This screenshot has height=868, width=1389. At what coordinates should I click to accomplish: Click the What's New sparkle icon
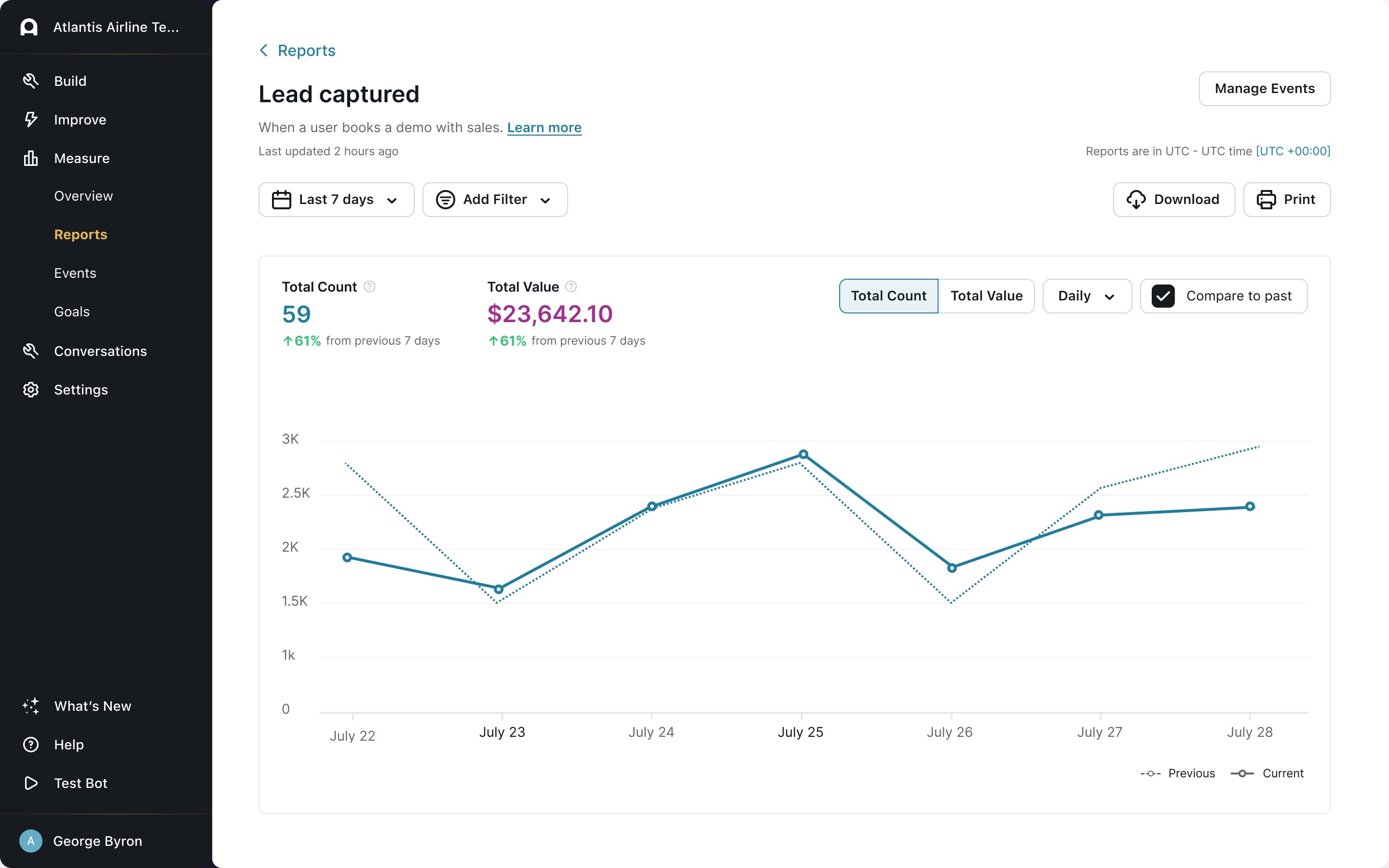[30, 705]
